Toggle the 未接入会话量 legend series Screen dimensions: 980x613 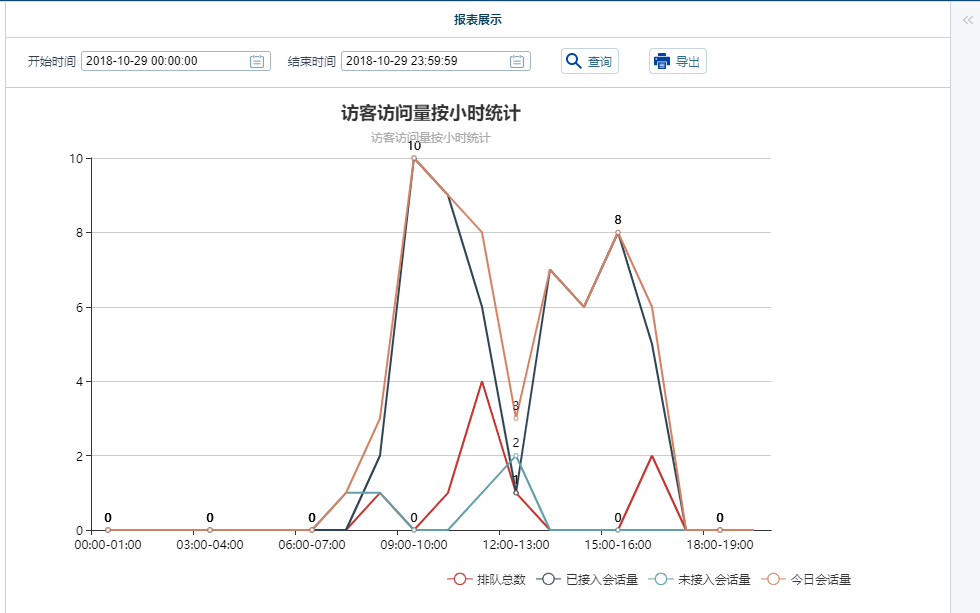click(x=700, y=579)
